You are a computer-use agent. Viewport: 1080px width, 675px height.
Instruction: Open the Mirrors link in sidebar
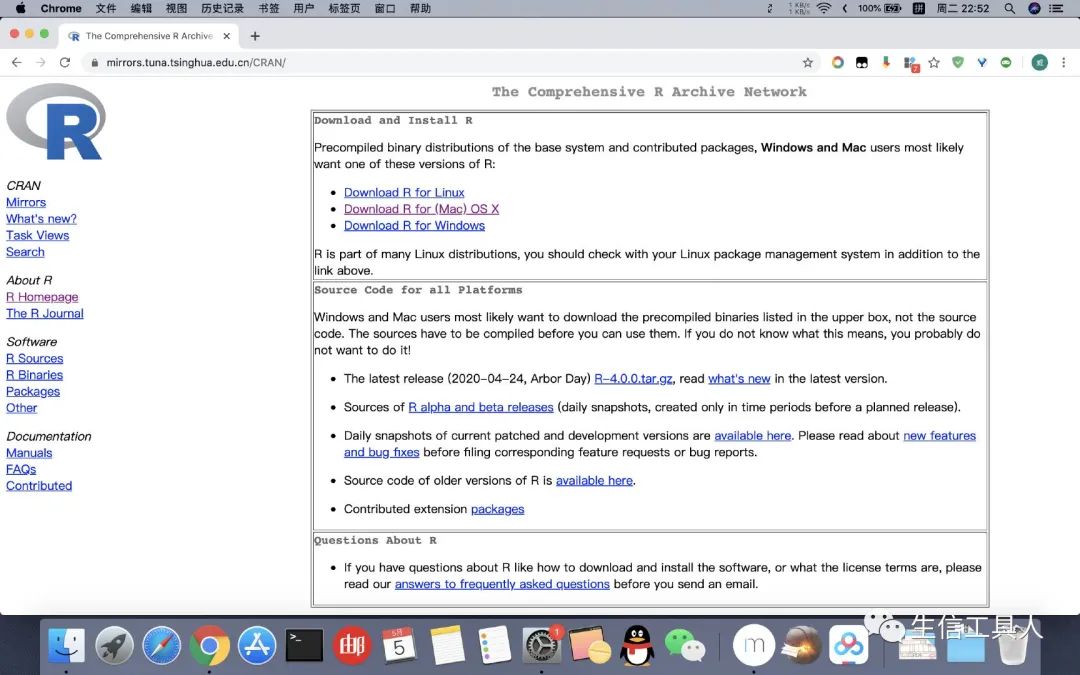click(26, 202)
